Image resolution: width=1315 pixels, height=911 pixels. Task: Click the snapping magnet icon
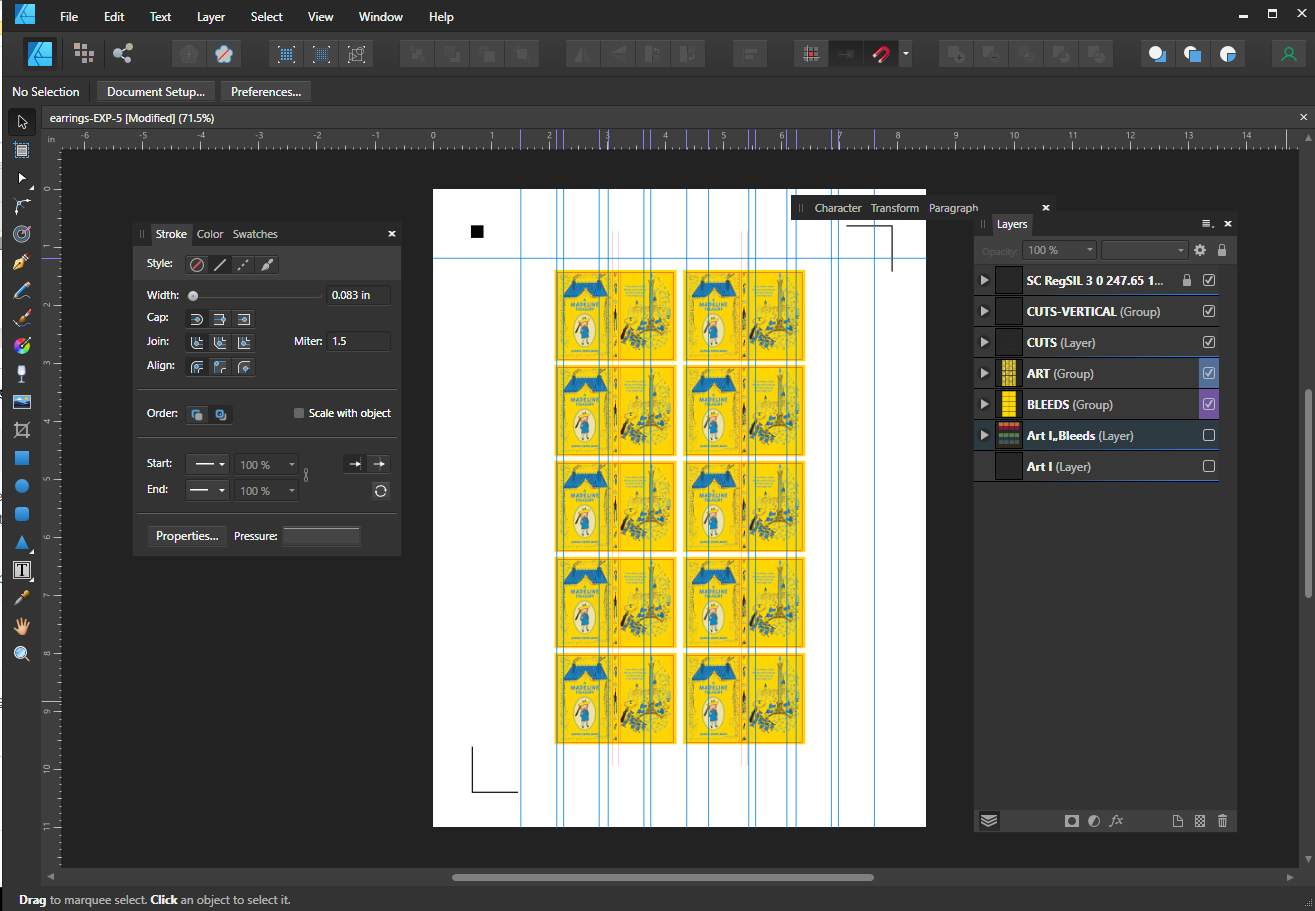(x=881, y=54)
